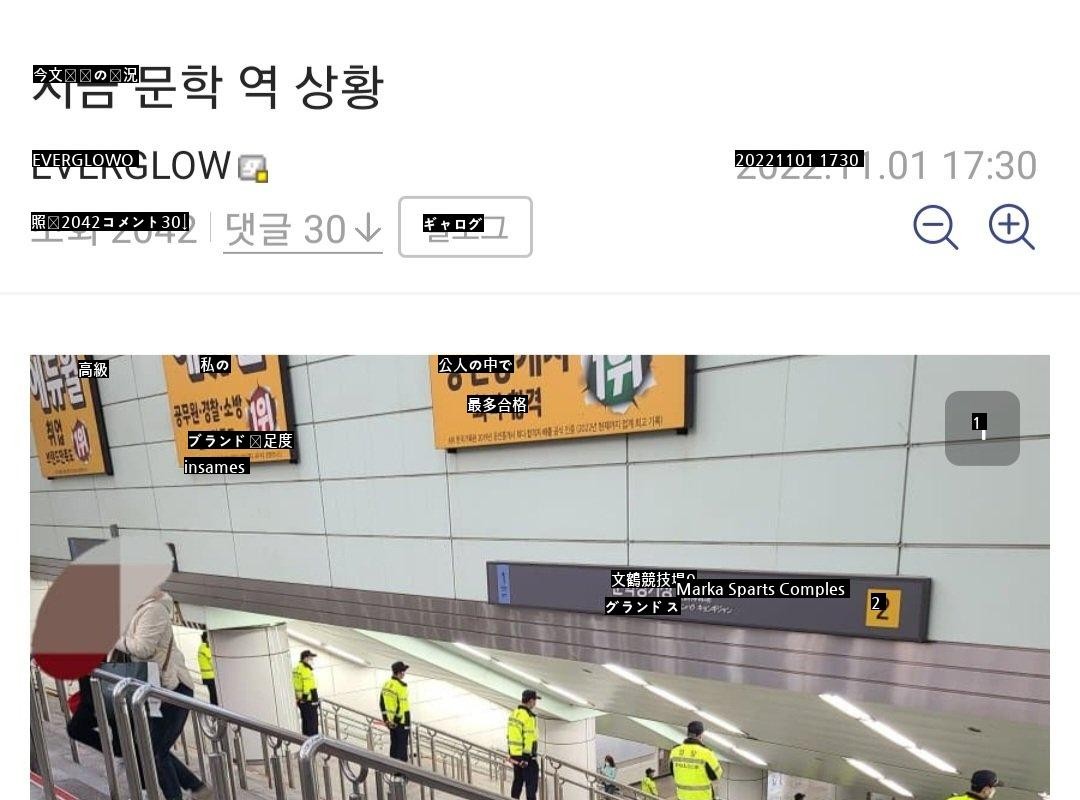Open the 갤로그 button
The image size is (1080, 800).
(x=465, y=227)
